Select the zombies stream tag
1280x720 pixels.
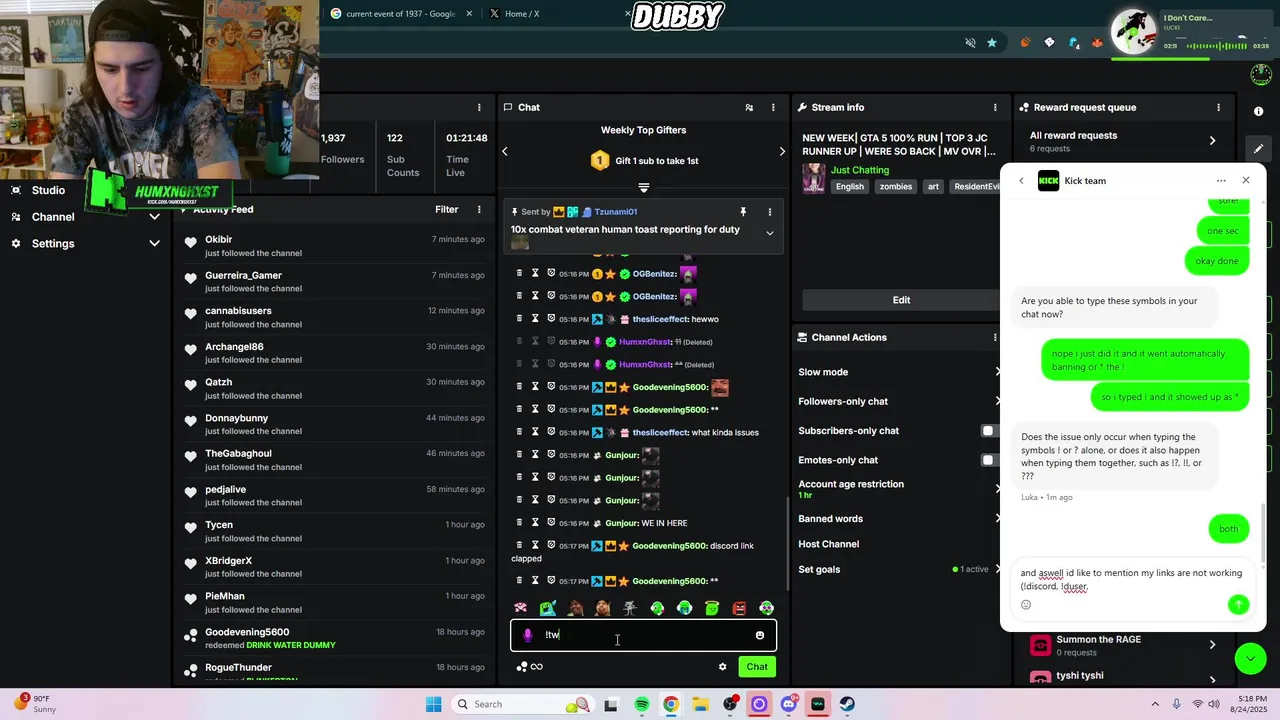pos(896,187)
